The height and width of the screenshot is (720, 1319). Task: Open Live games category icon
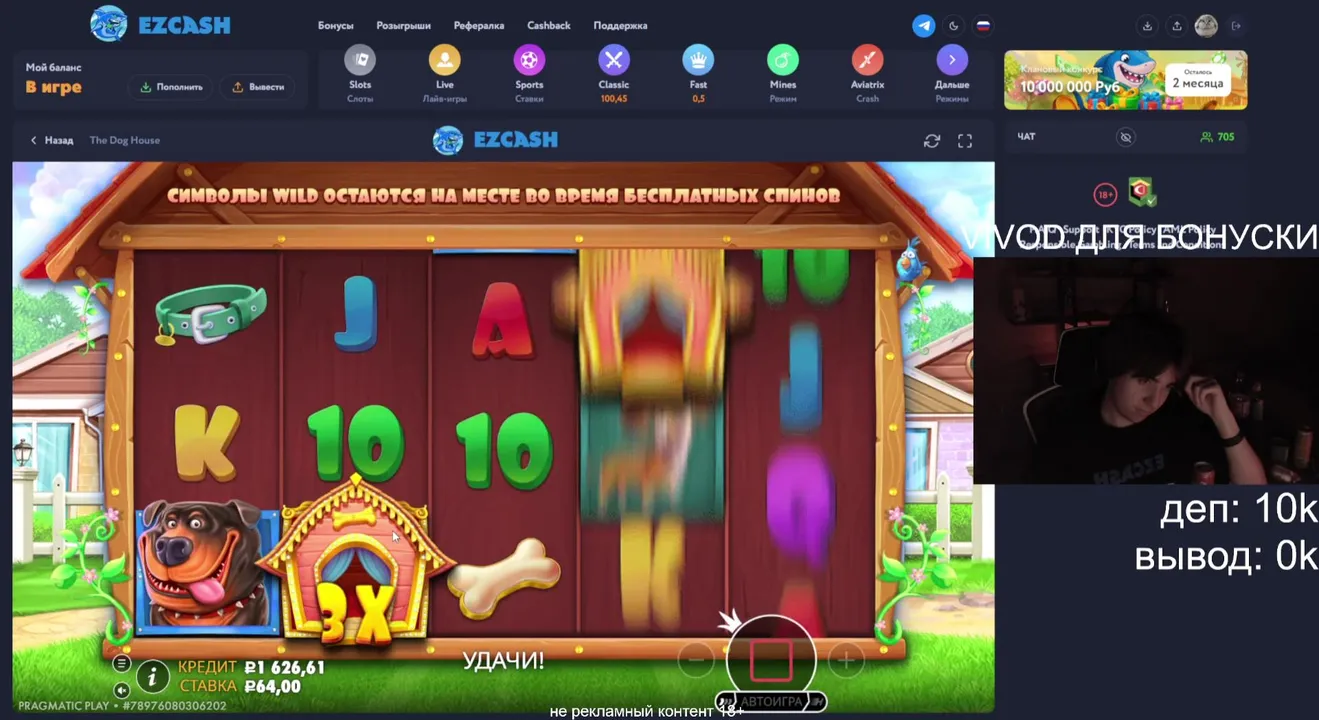click(x=444, y=61)
